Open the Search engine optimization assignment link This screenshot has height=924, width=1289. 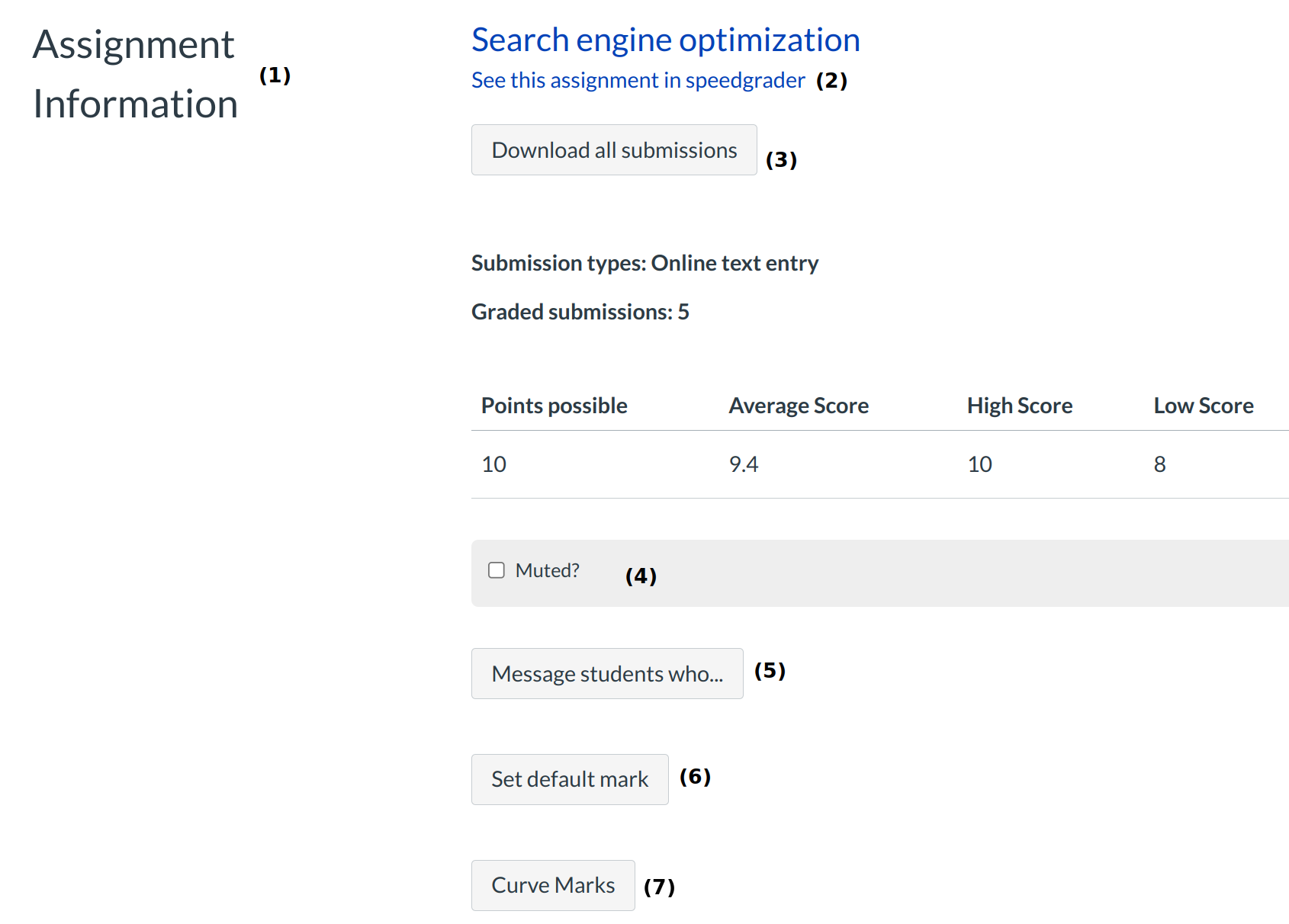665,40
